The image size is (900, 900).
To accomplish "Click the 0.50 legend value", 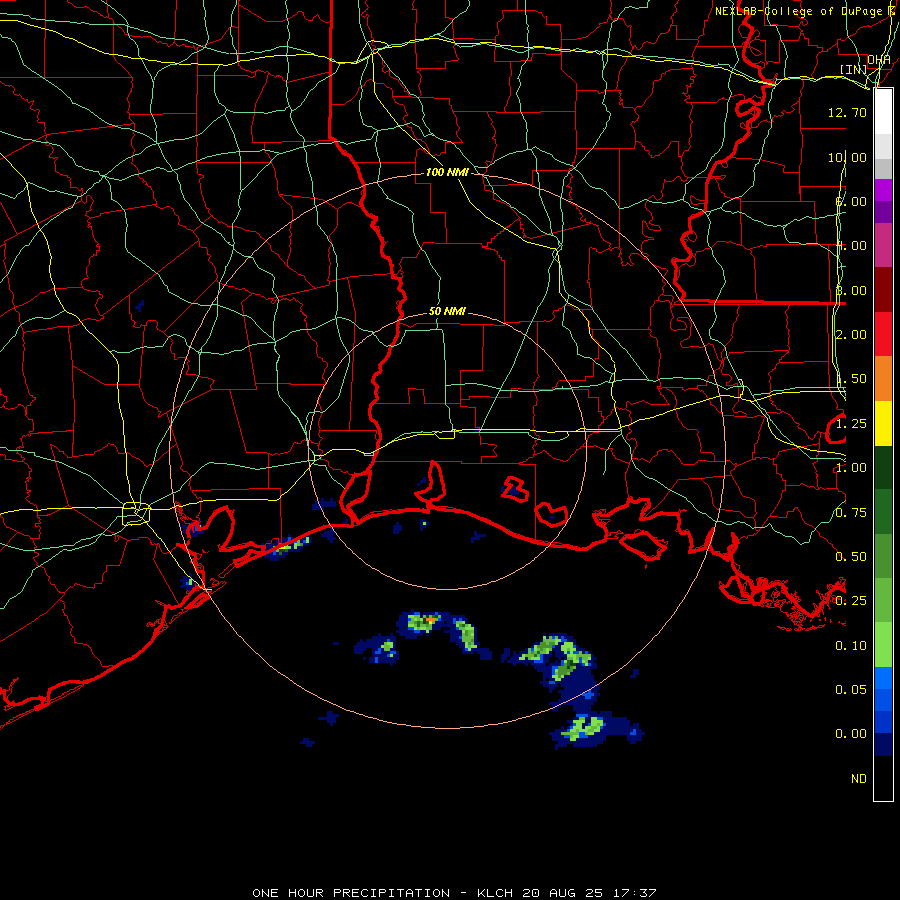I will [x=851, y=557].
